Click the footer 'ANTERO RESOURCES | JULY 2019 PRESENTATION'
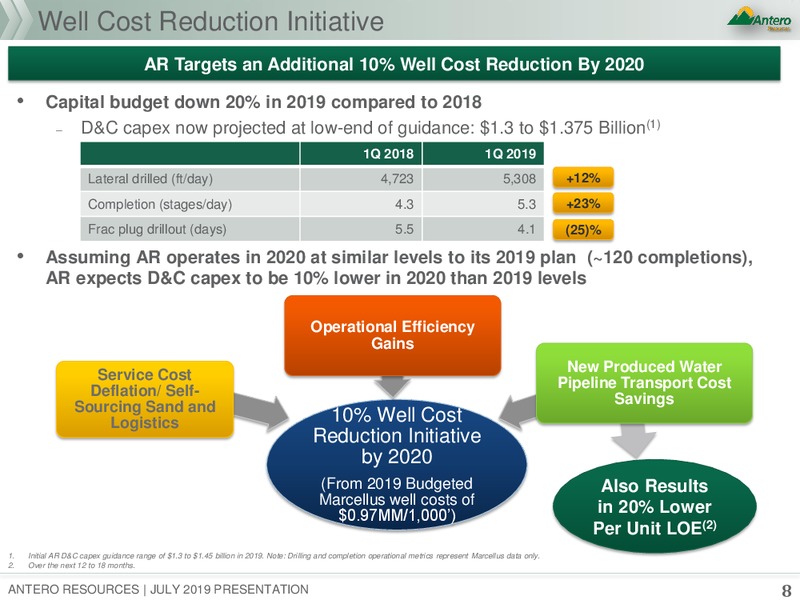 tap(158, 589)
